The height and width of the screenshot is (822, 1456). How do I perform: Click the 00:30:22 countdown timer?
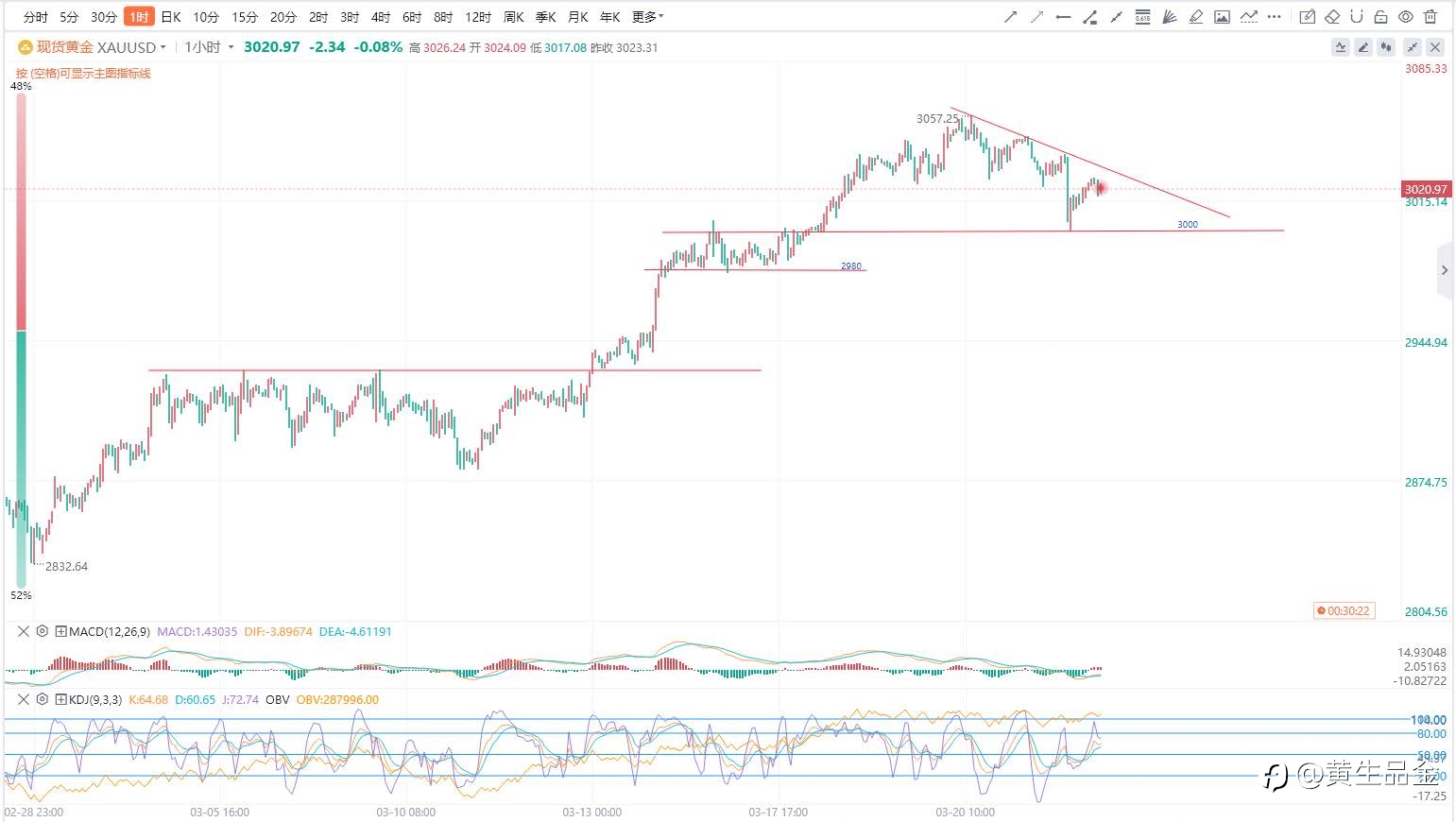[1343, 610]
